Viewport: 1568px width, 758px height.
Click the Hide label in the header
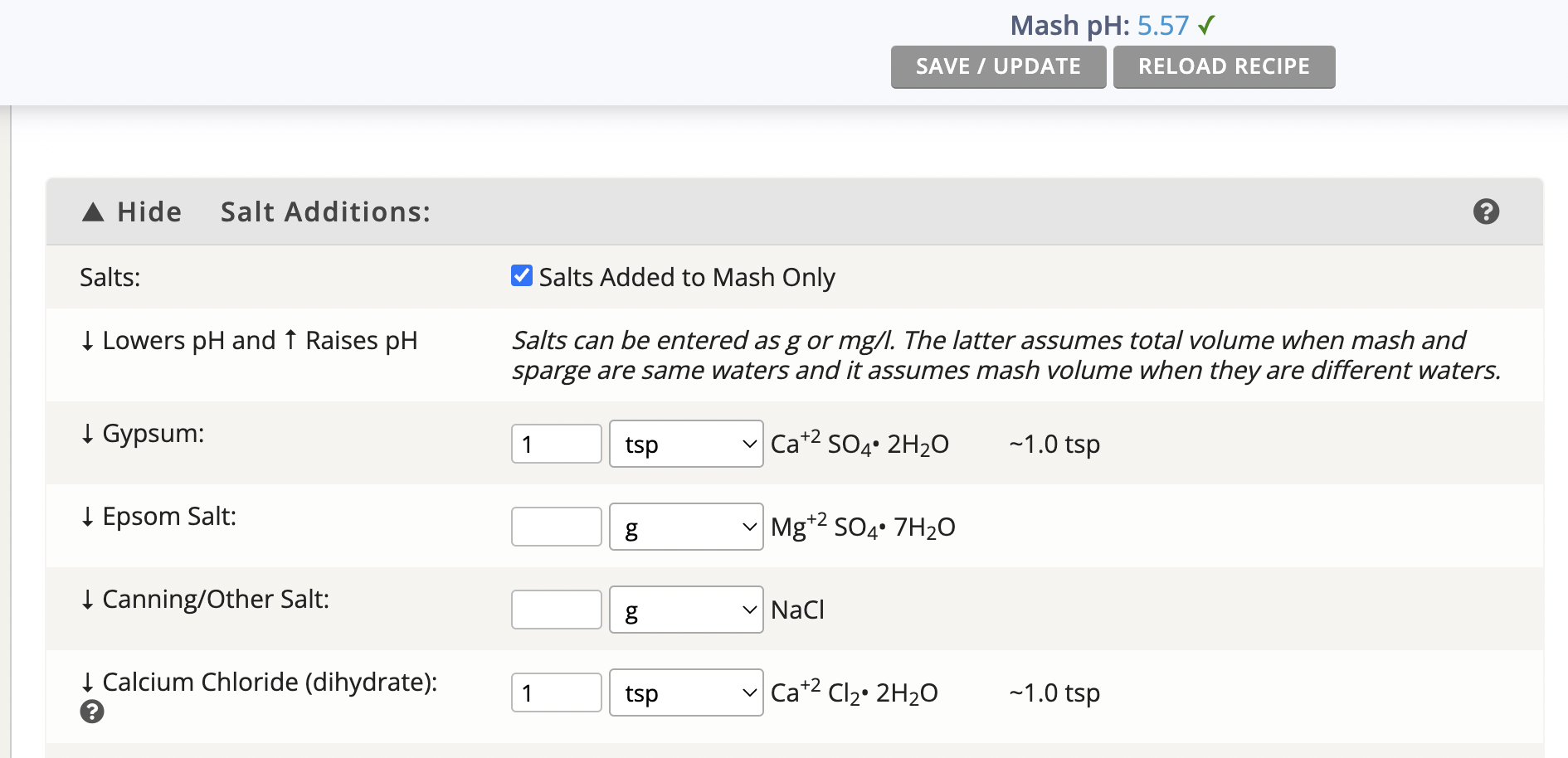click(149, 212)
